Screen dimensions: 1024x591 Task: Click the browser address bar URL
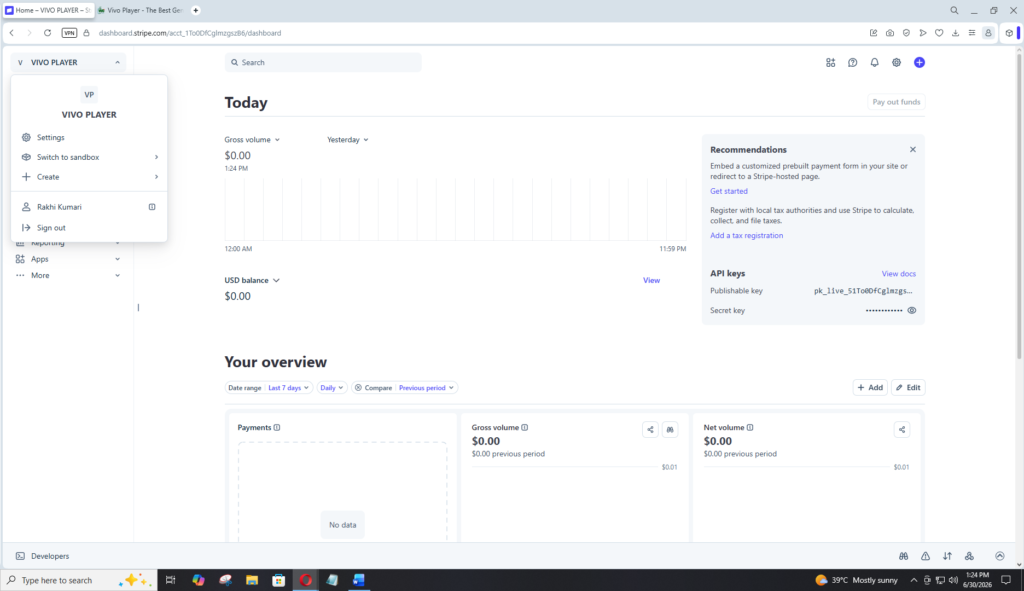point(190,33)
